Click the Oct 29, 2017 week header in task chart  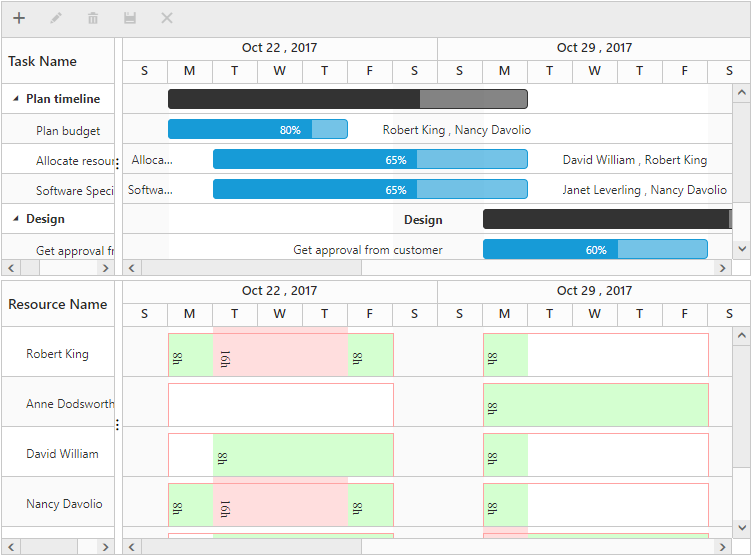594,48
